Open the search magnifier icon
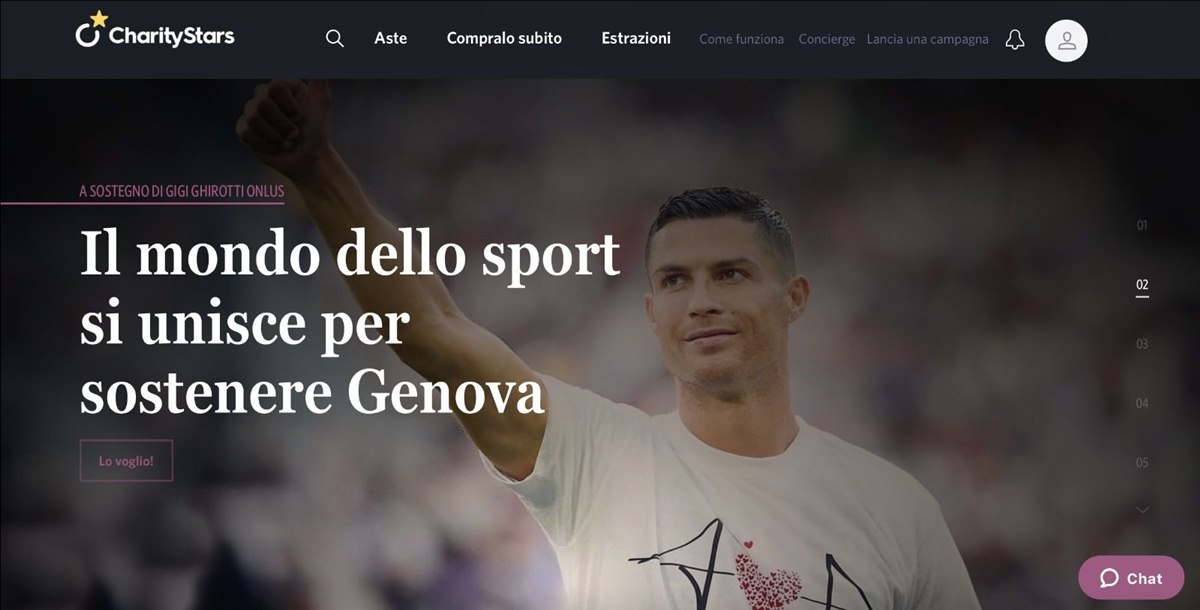Image resolution: width=1200 pixels, height=610 pixels. pos(335,38)
